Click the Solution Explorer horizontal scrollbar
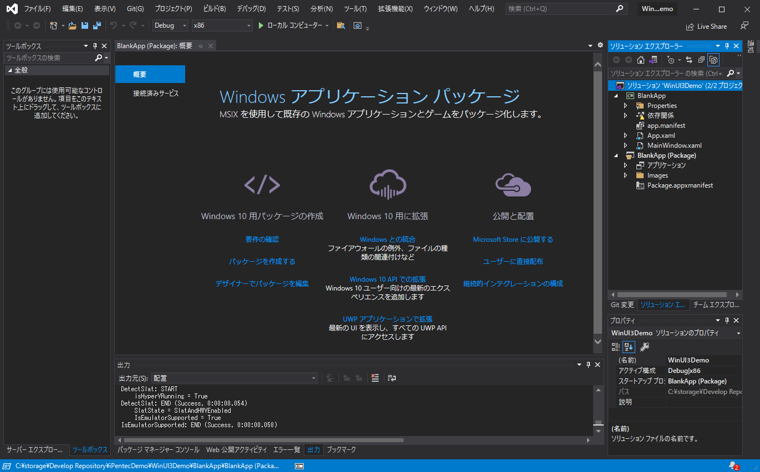The height and width of the screenshot is (472, 760). click(x=672, y=294)
